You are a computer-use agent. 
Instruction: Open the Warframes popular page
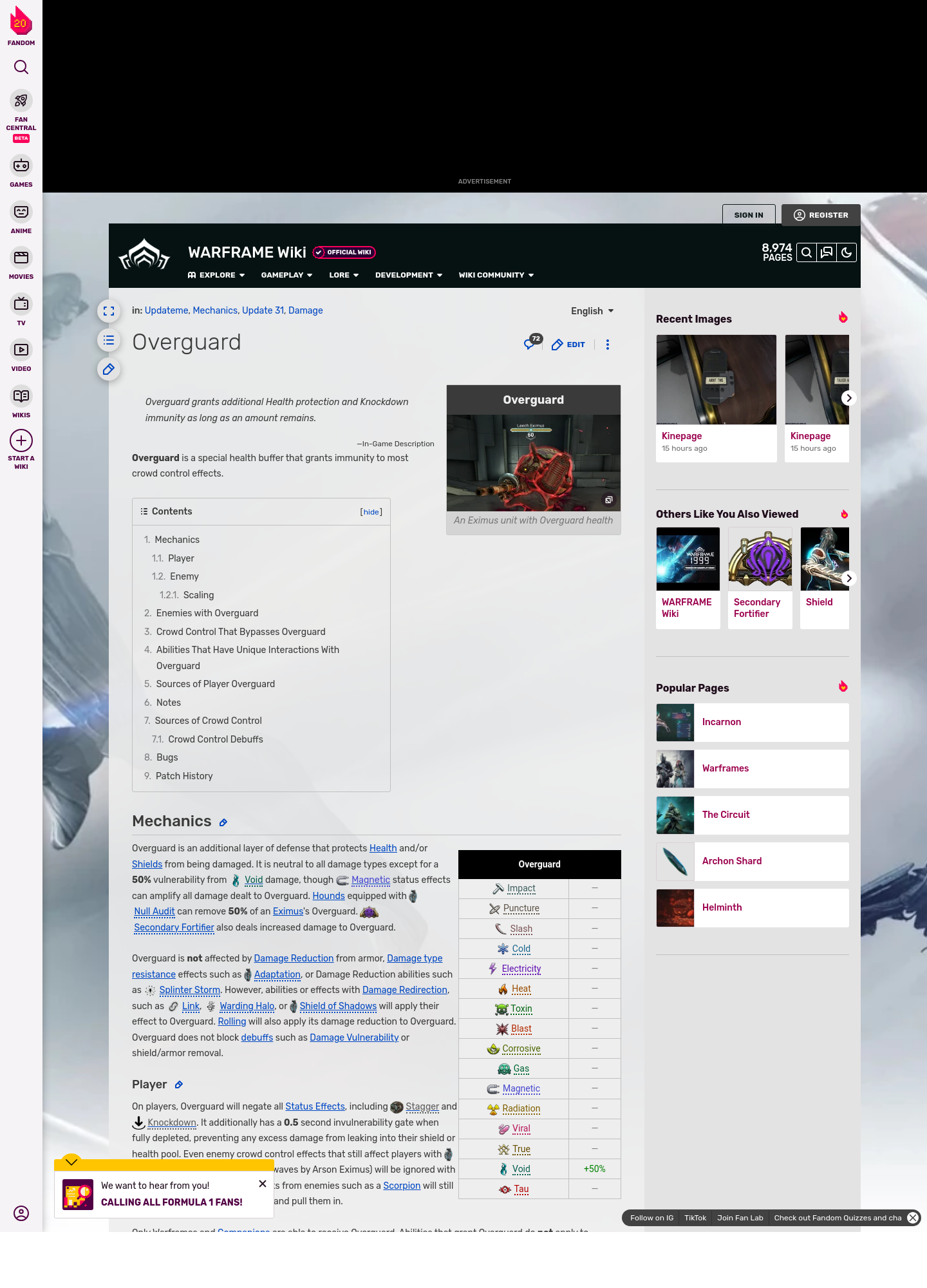[752, 769]
